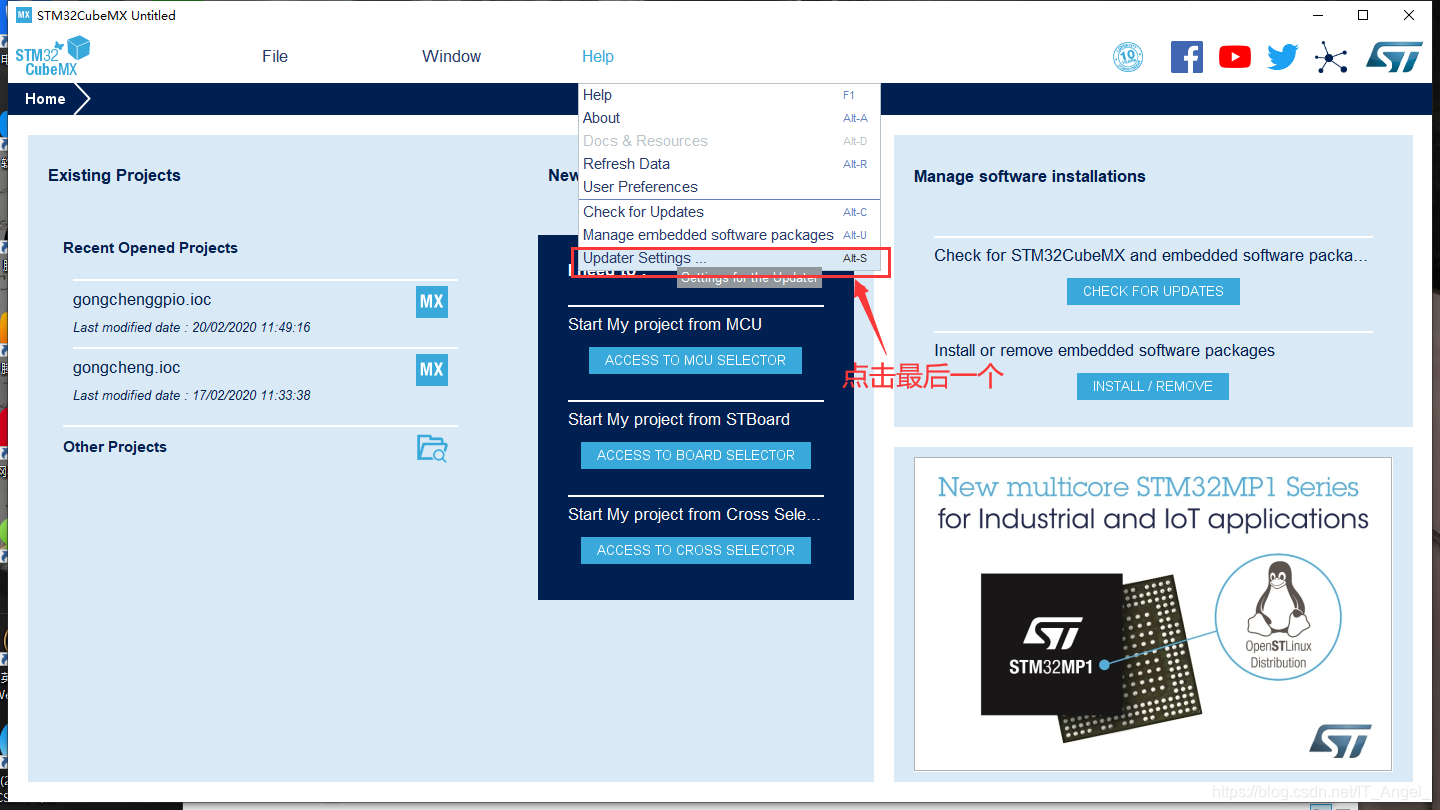Image resolution: width=1440 pixels, height=810 pixels.
Task: Click the ST logo icon in the header
Action: coord(1394,57)
